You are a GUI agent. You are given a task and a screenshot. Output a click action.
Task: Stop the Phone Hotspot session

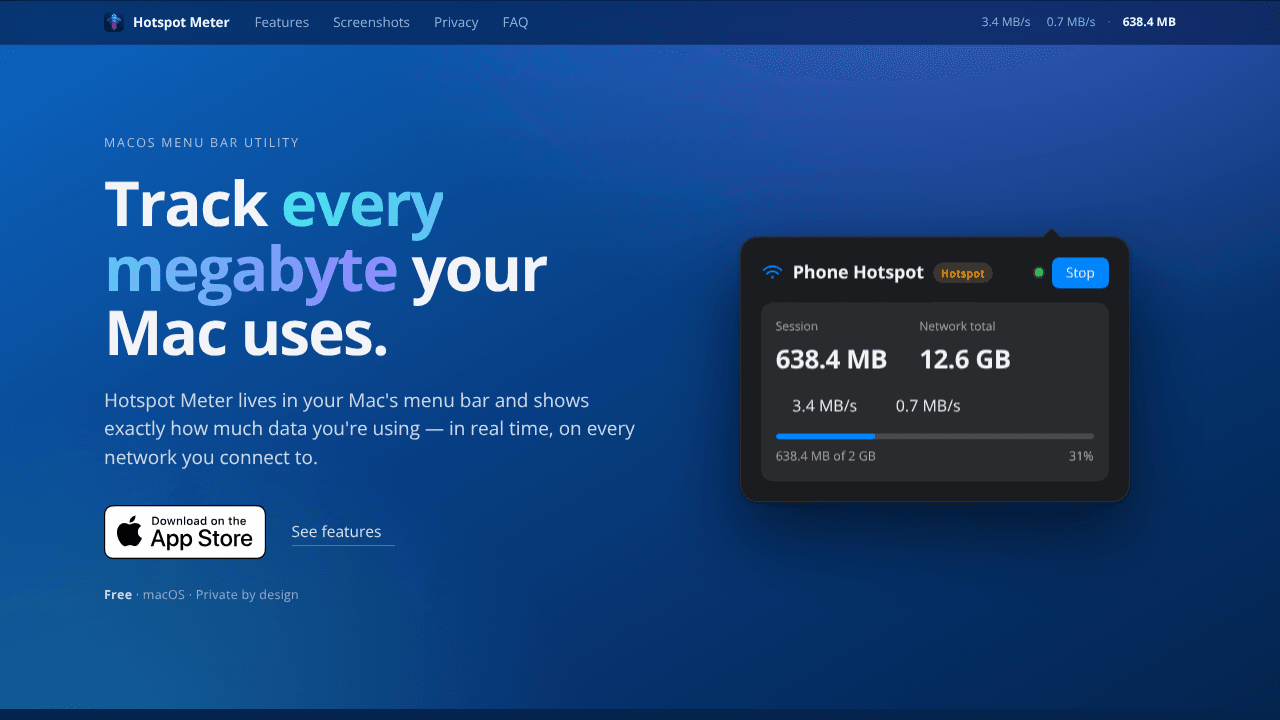[1080, 273]
